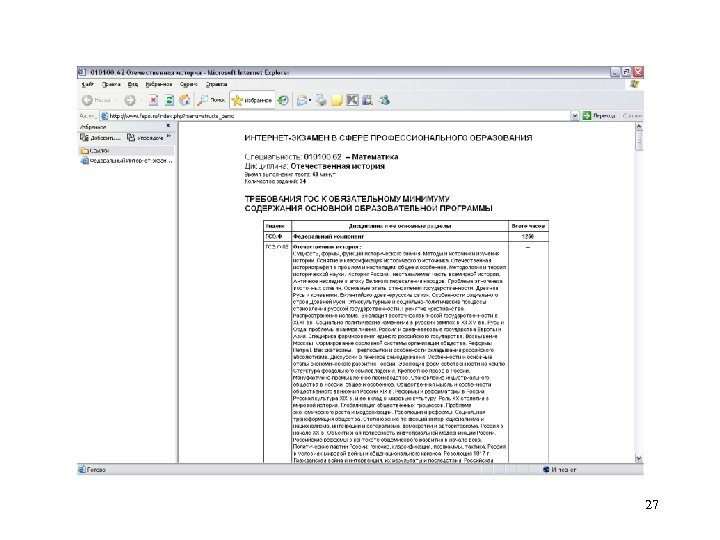Open the Ссылки folder in favorites
Image resolution: width=720 pixels, height=540 pixels.
point(95,150)
